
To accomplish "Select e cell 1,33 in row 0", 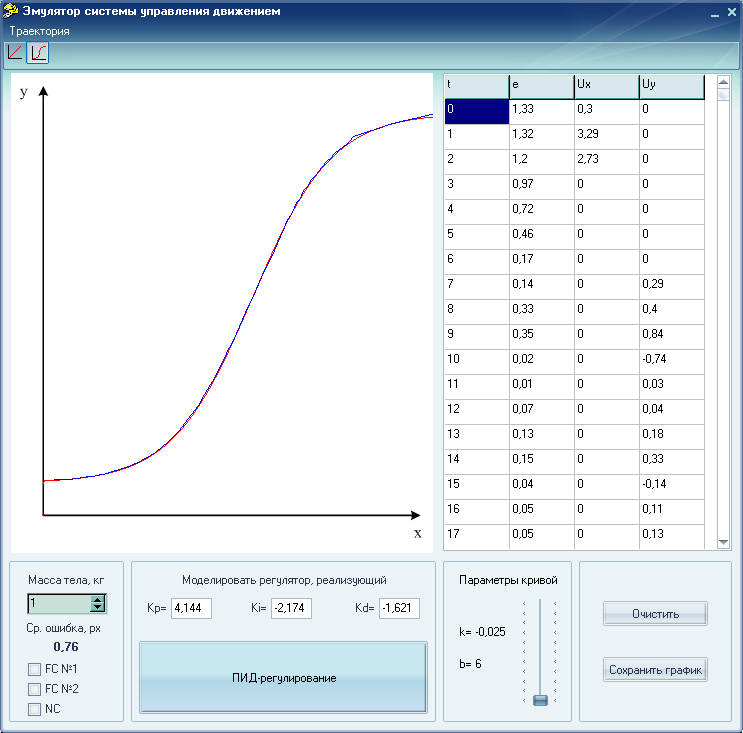I will (542, 112).
